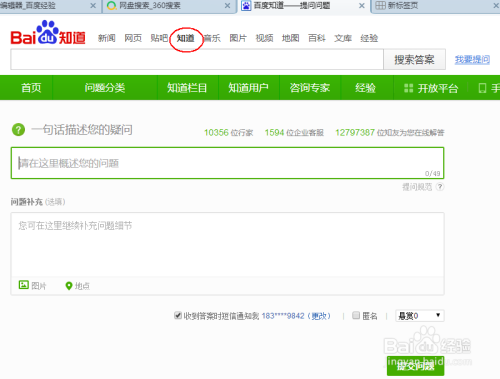
Task: Click the 1594 位企业客服 text
Action: point(294,133)
